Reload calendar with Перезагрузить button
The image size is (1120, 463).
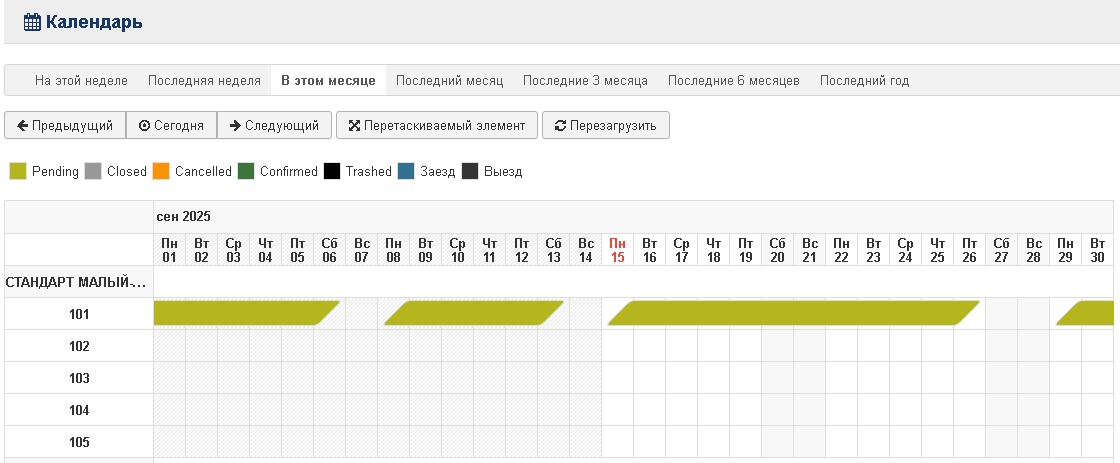tap(605, 125)
